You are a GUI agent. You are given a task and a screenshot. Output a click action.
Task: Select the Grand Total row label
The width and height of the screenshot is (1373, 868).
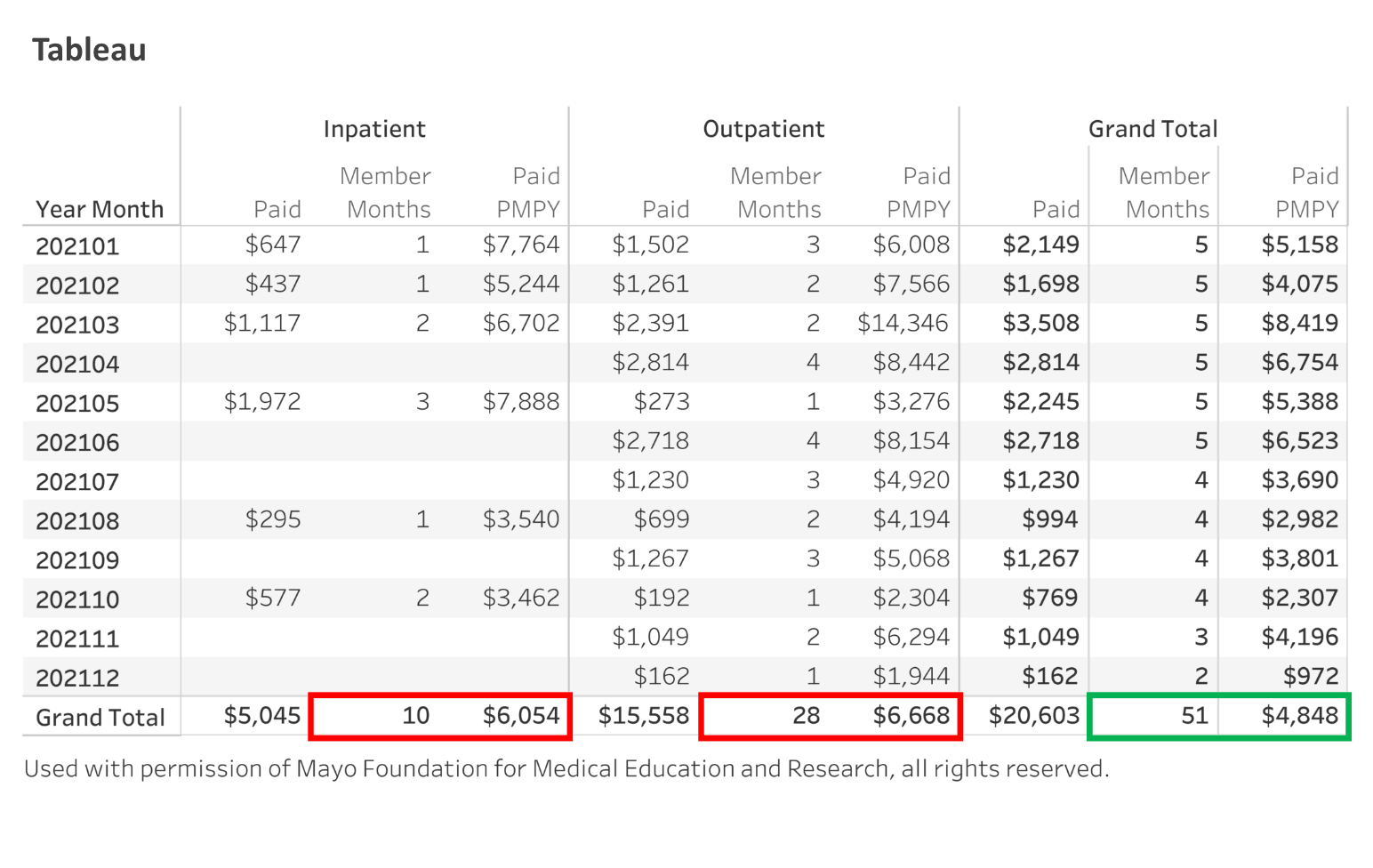100,717
